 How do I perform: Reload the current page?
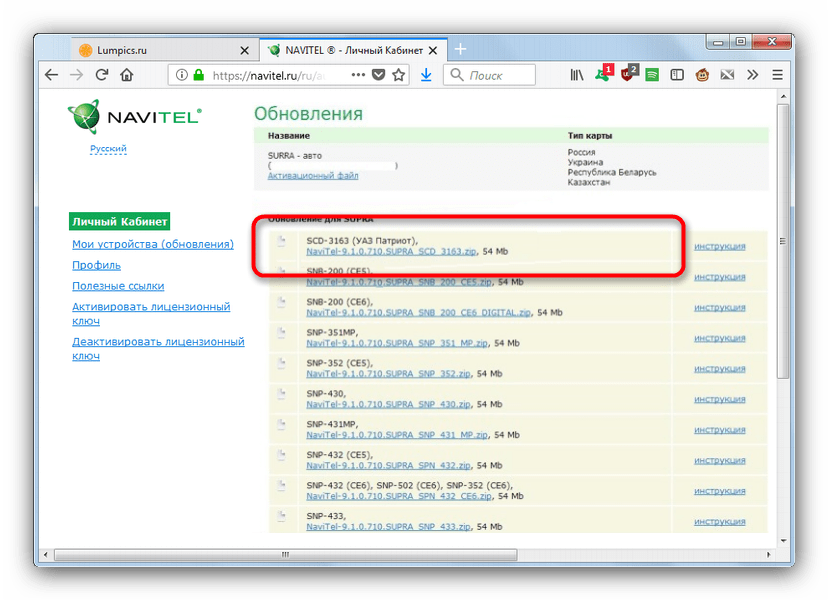102,75
